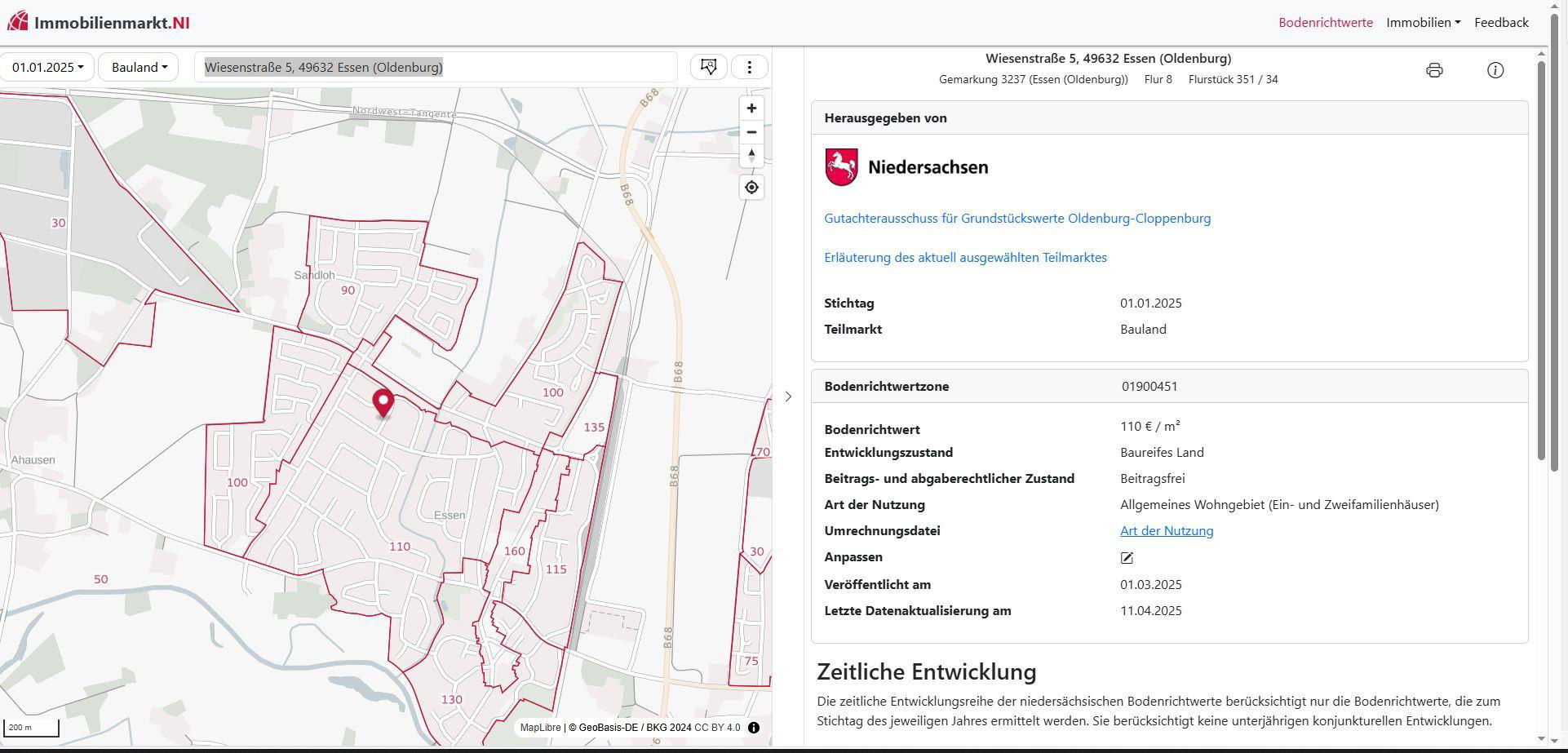Click zone value 50 on the map

pos(100,579)
